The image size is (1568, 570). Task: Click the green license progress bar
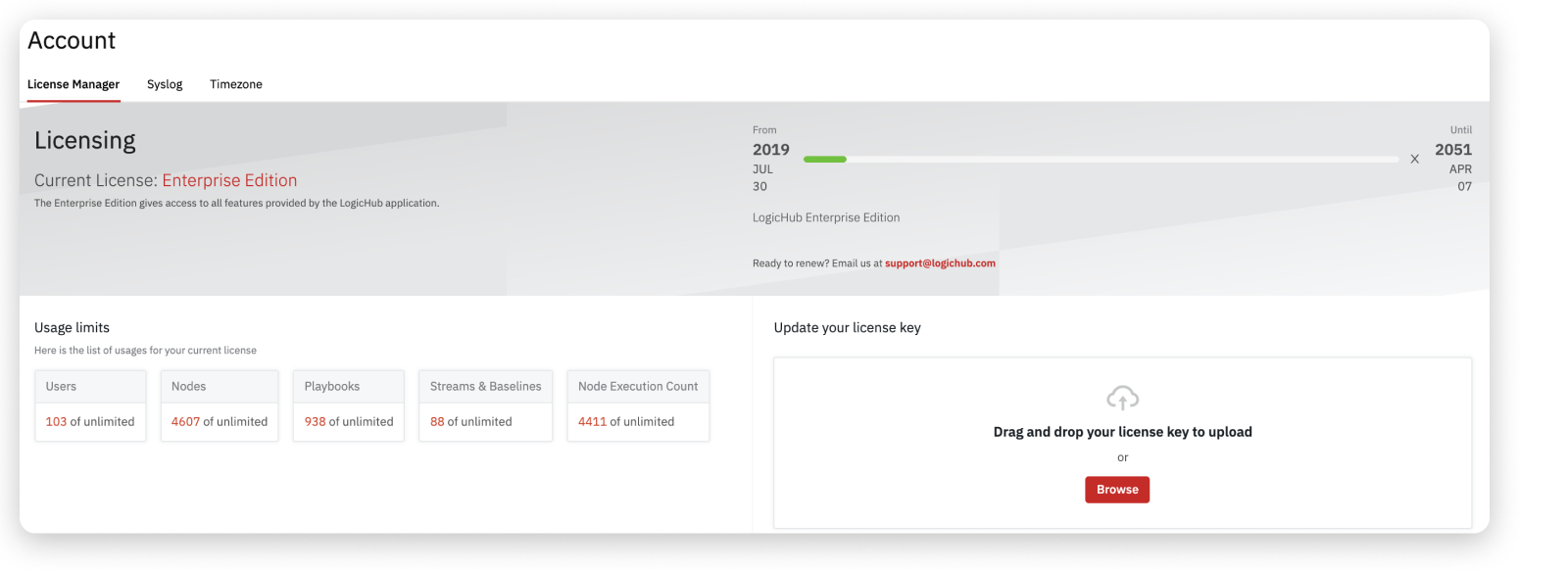point(825,159)
